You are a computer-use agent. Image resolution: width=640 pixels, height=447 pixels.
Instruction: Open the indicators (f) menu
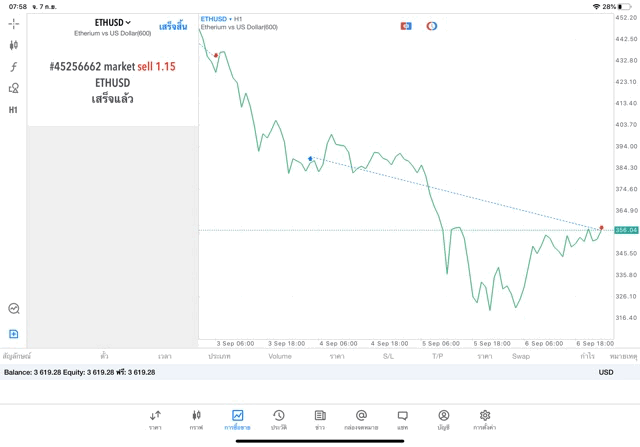coord(14,67)
